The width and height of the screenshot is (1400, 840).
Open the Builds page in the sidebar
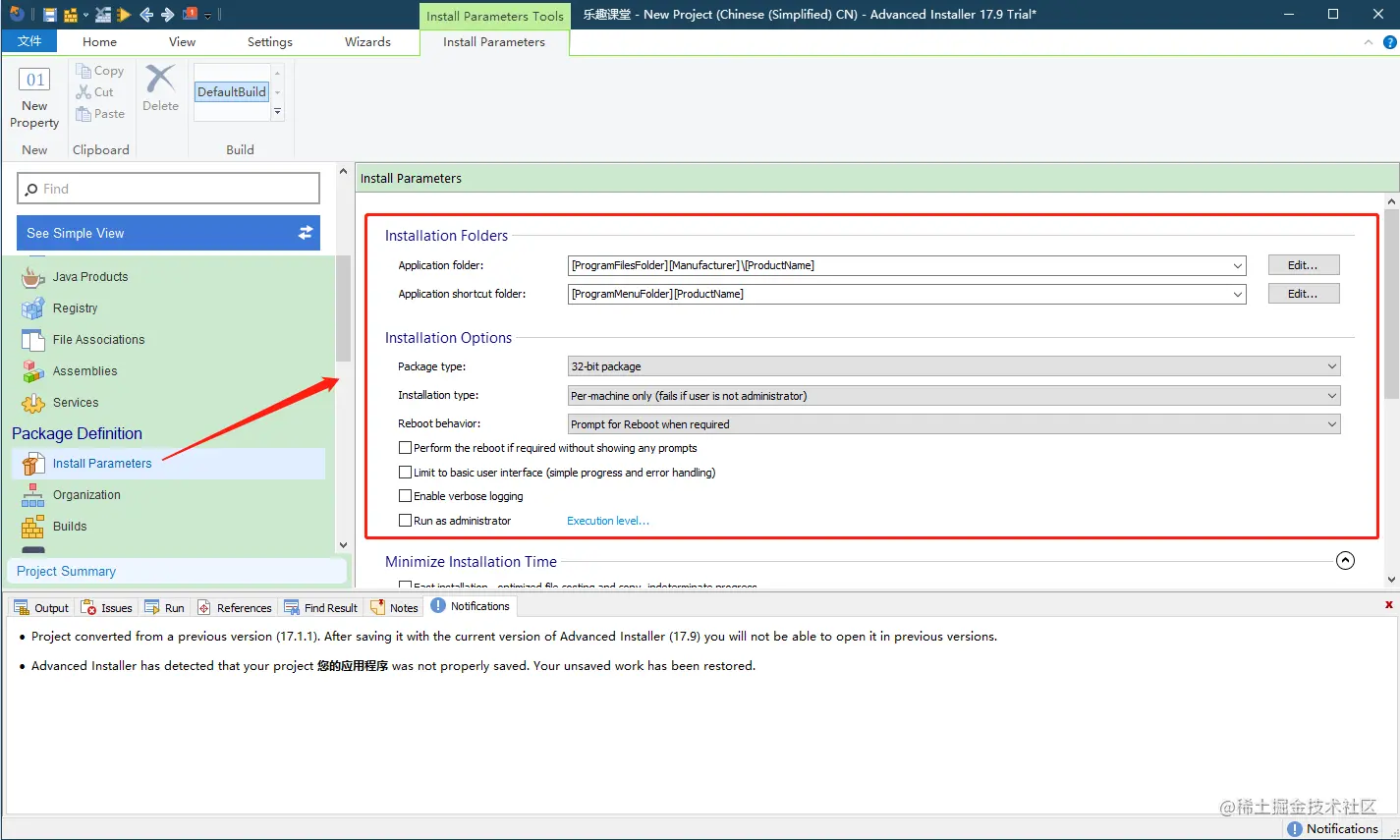70,527
